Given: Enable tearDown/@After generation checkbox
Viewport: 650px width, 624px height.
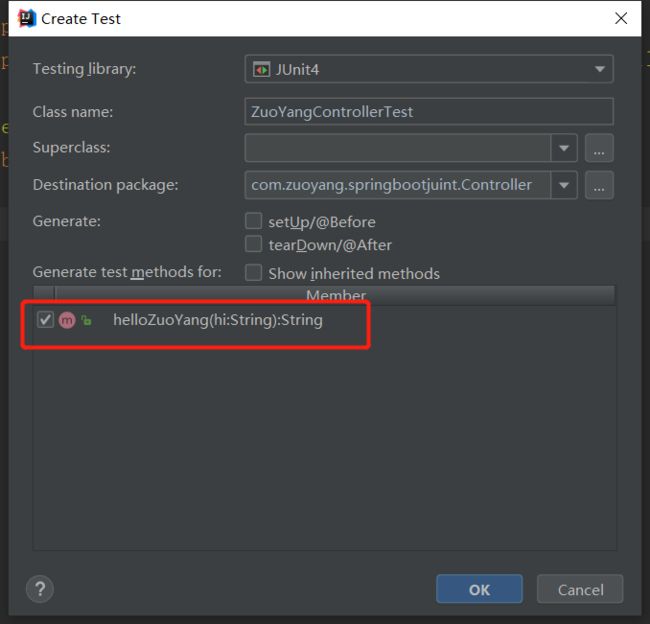Looking at the screenshot, I should (x=253, y=244).
